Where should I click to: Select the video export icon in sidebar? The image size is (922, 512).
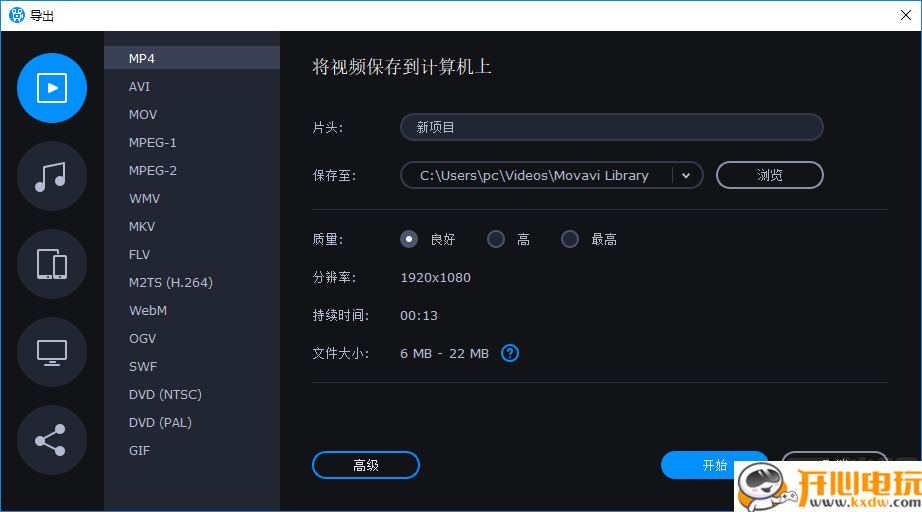pos(52,88)
